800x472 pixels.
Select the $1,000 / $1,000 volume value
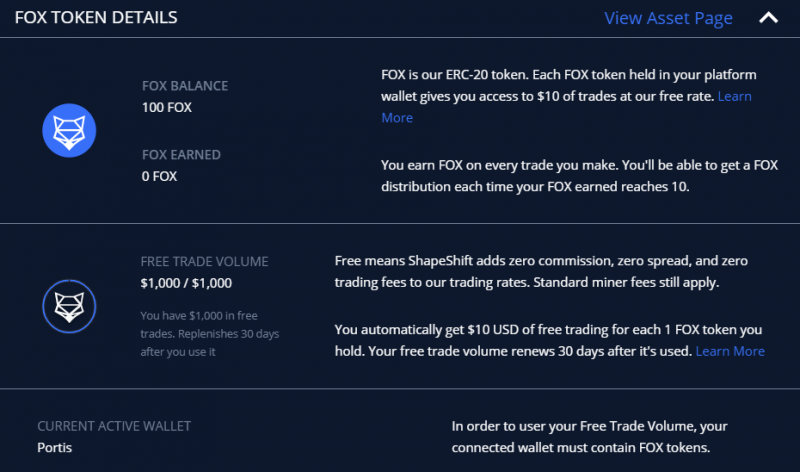point(186,283)
